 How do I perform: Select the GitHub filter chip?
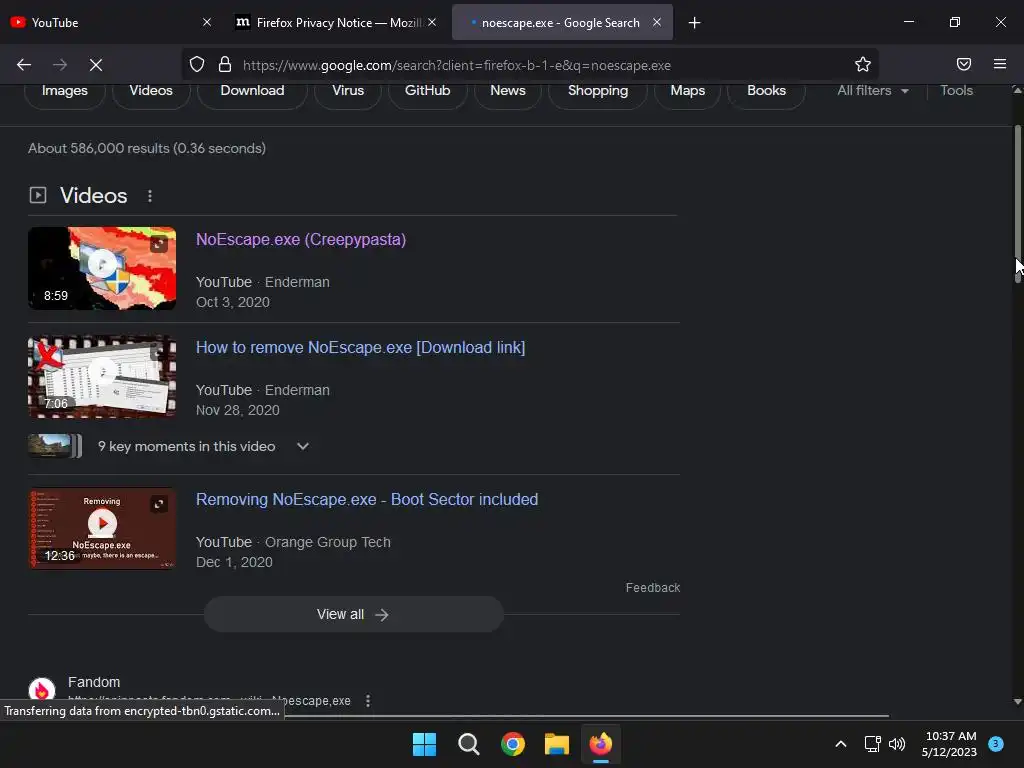pos(427,91)
